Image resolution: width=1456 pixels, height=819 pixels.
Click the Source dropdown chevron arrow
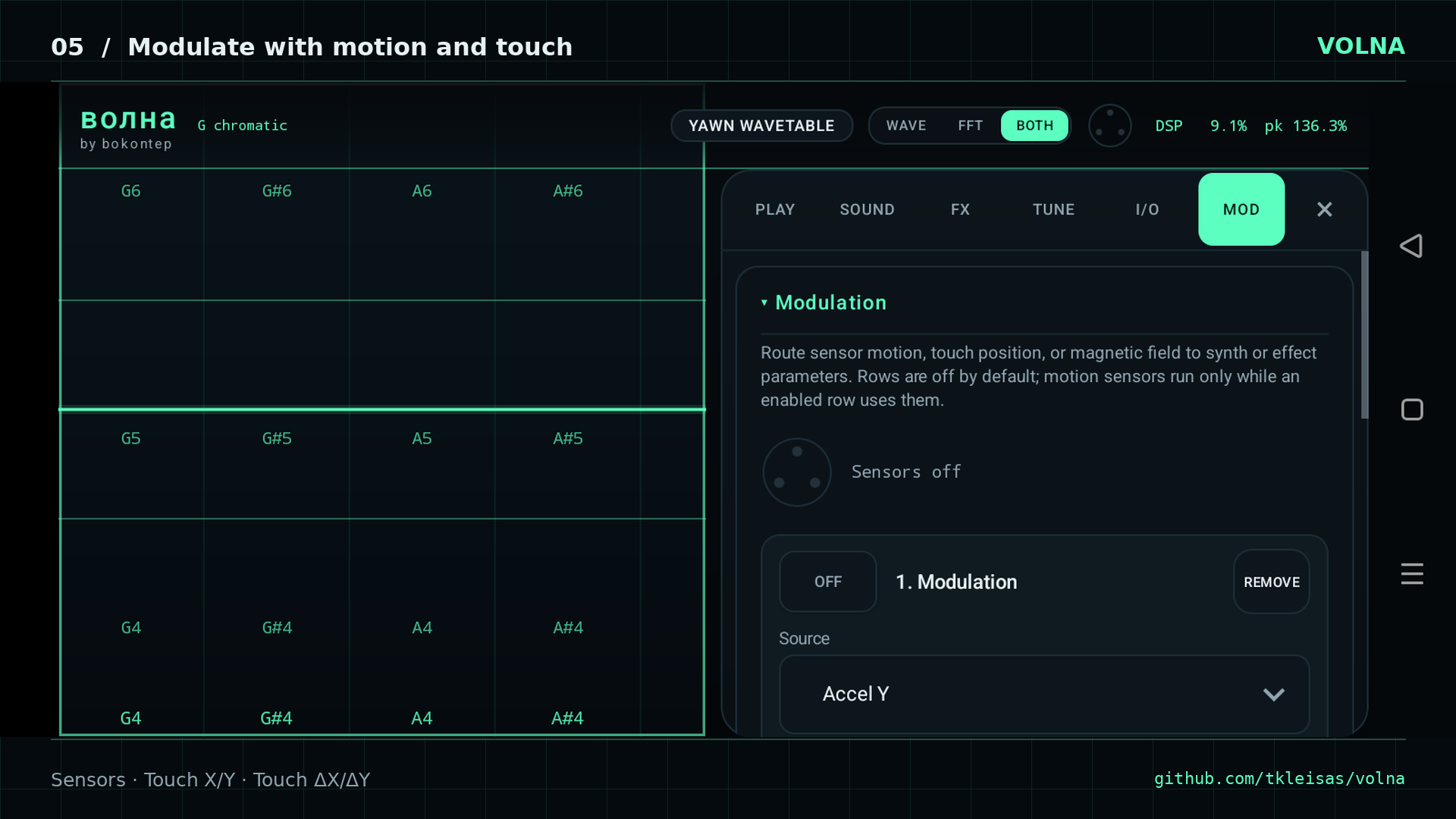[x=1273, y=695]
